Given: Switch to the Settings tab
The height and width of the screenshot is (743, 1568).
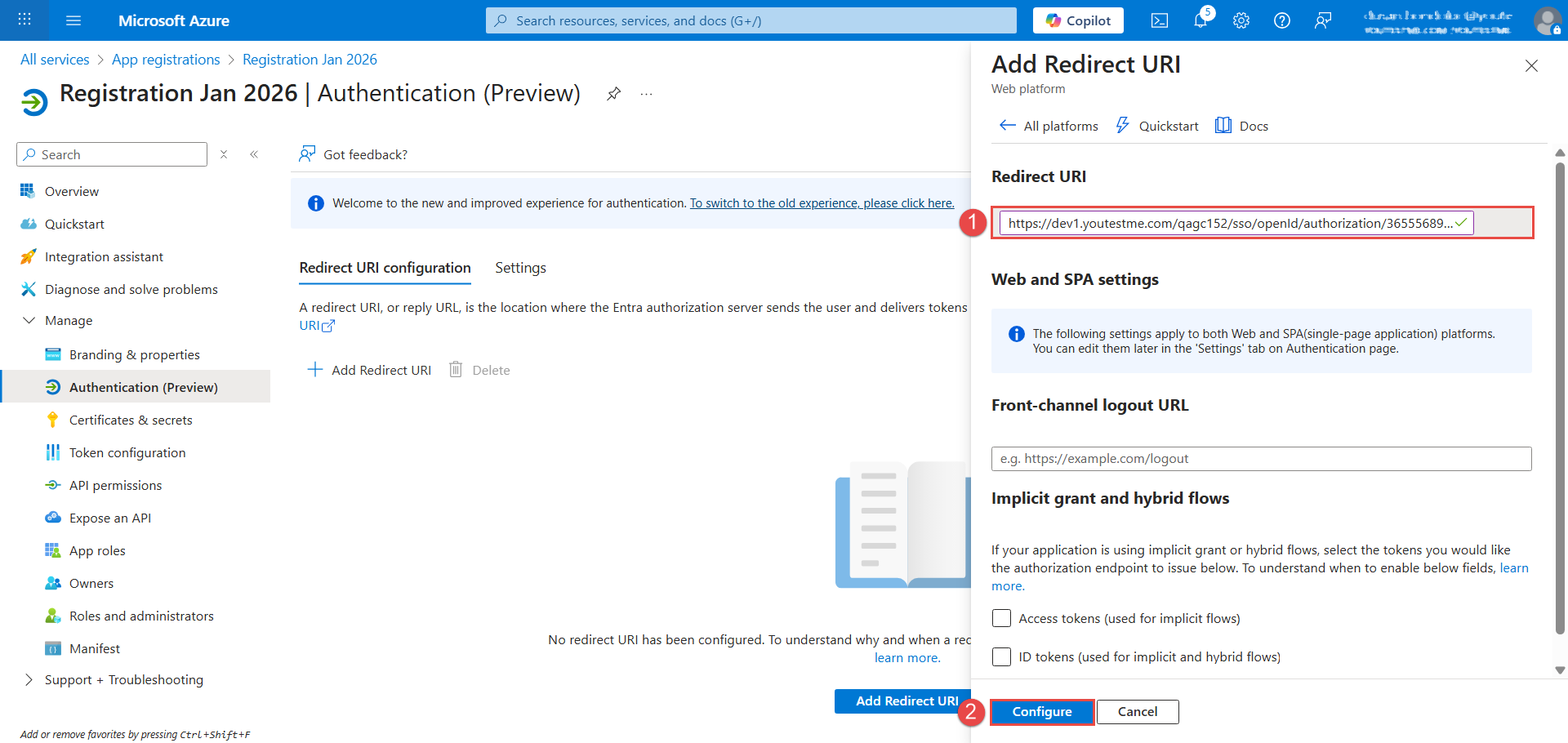Looking at the screenshot, I should click(520, 268).
